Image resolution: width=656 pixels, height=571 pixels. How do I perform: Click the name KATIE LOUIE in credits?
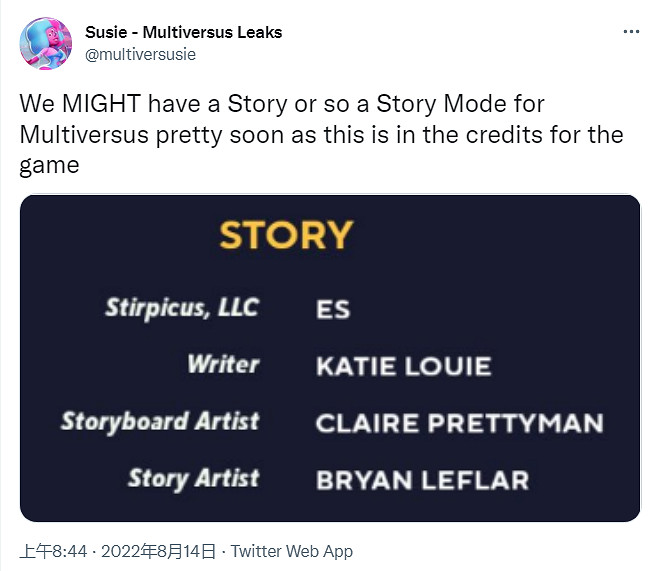(403, 366)
